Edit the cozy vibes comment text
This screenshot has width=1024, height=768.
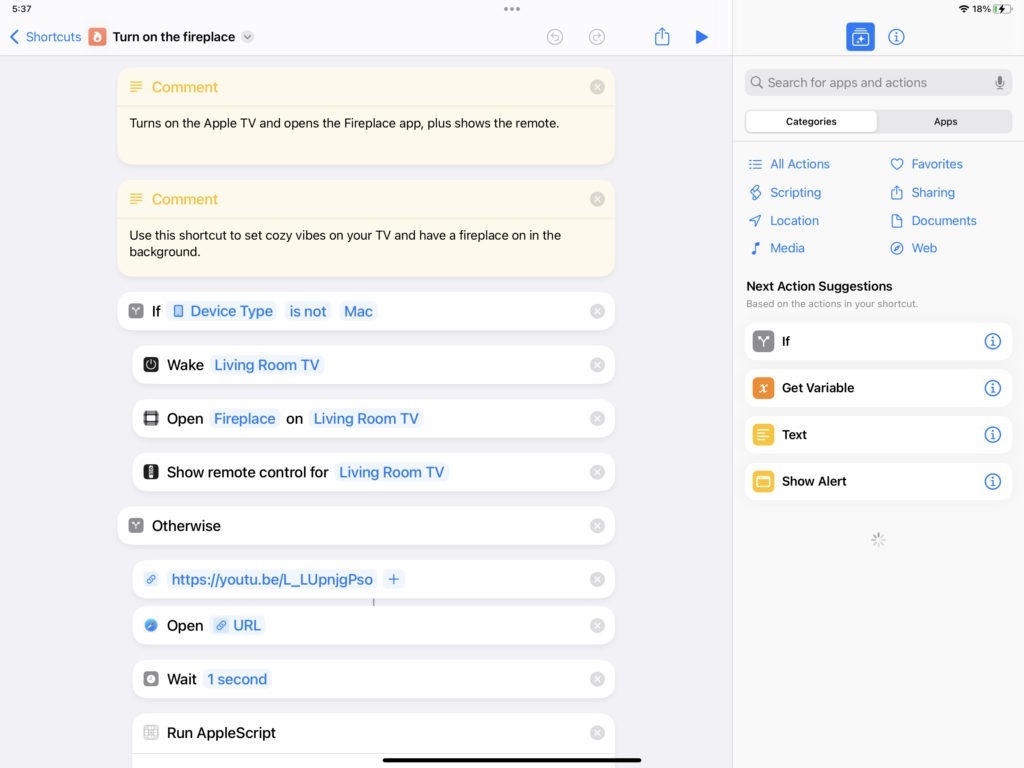(345, 244)
